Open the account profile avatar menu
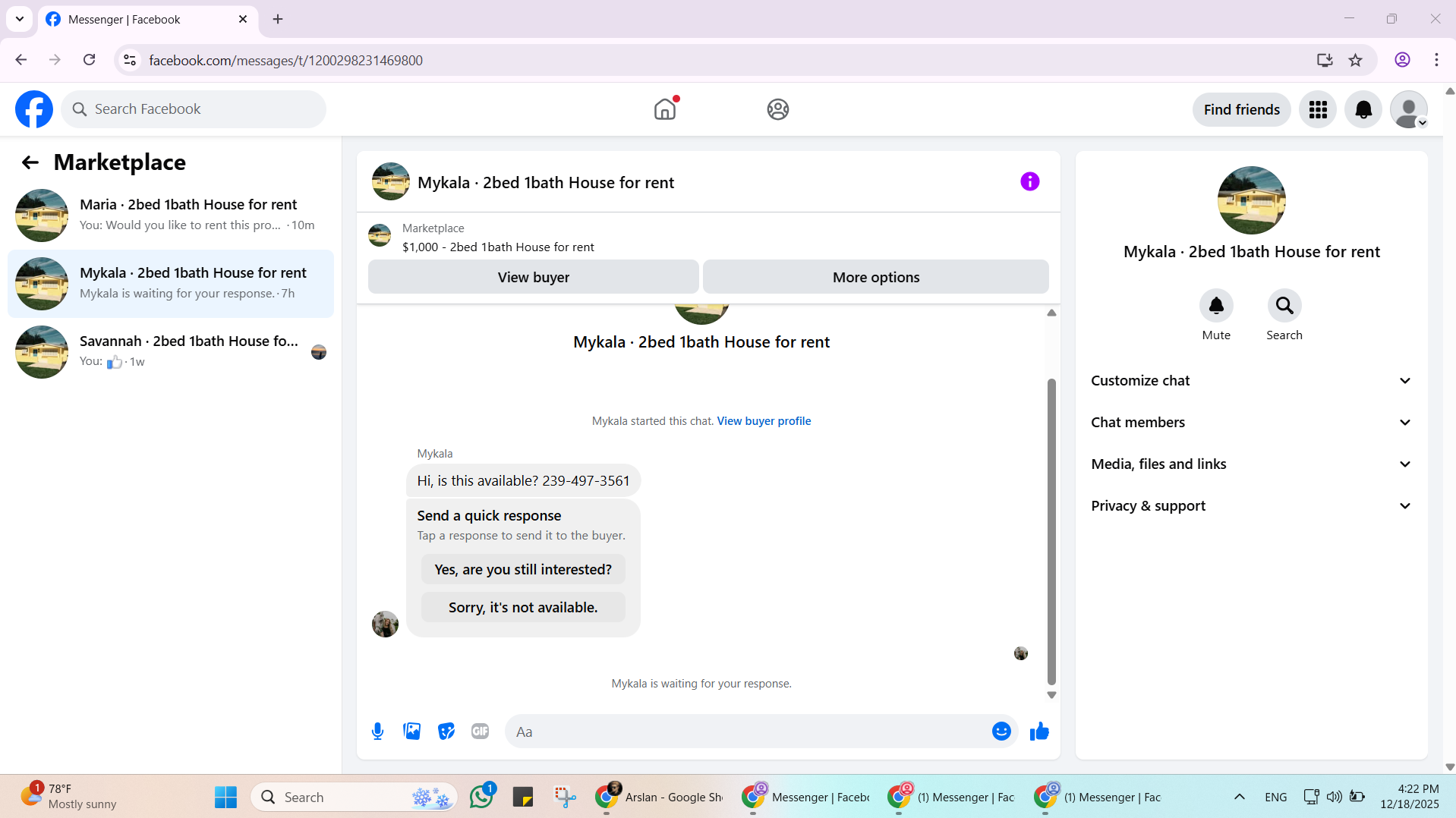 pos(1409,110)
